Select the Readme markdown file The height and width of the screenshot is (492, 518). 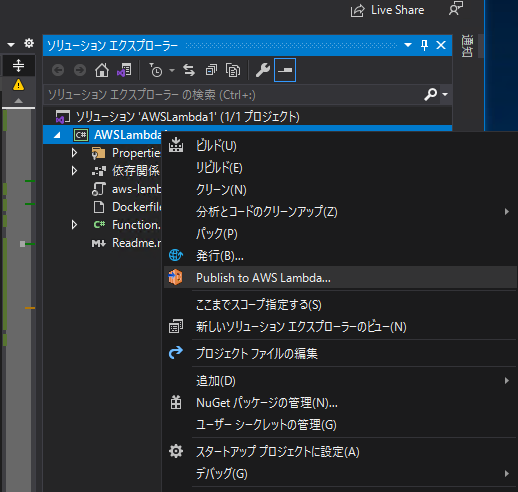point(137,243)
